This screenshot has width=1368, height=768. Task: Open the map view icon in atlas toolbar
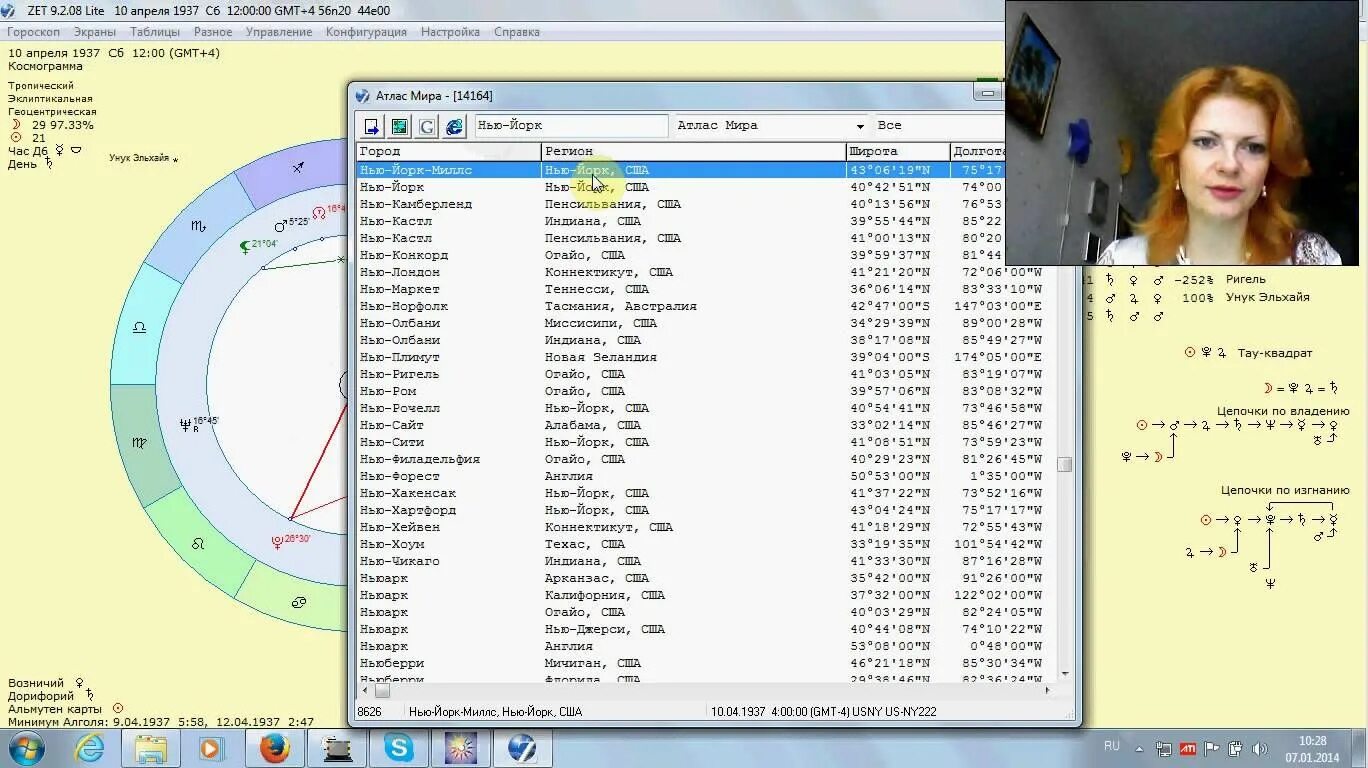(x=399, y=126)
